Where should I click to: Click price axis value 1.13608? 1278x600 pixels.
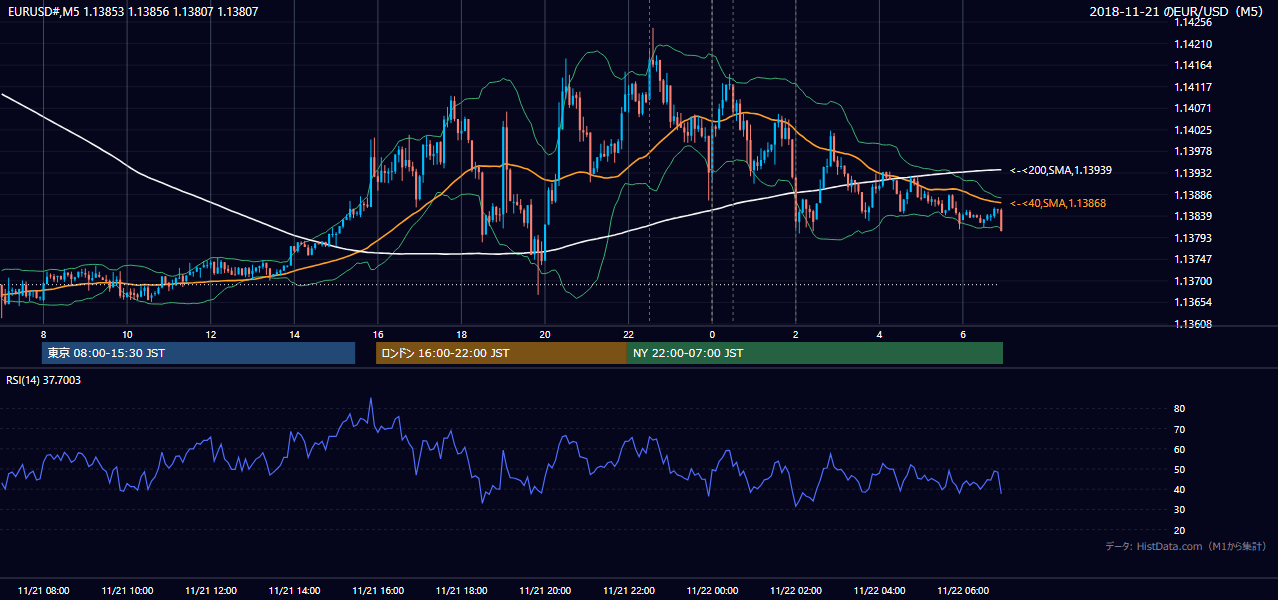(x=1193, y=324)
